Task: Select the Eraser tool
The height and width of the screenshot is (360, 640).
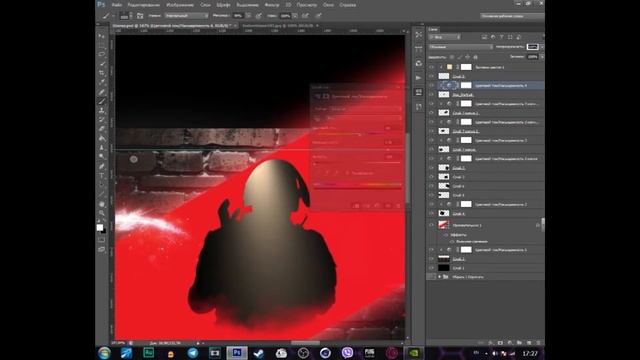Action: (x=102, y=129)
